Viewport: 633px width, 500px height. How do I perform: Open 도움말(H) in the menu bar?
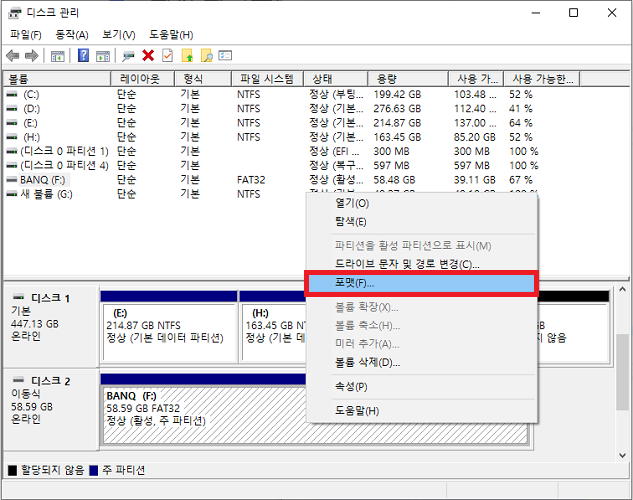(171, 35)
